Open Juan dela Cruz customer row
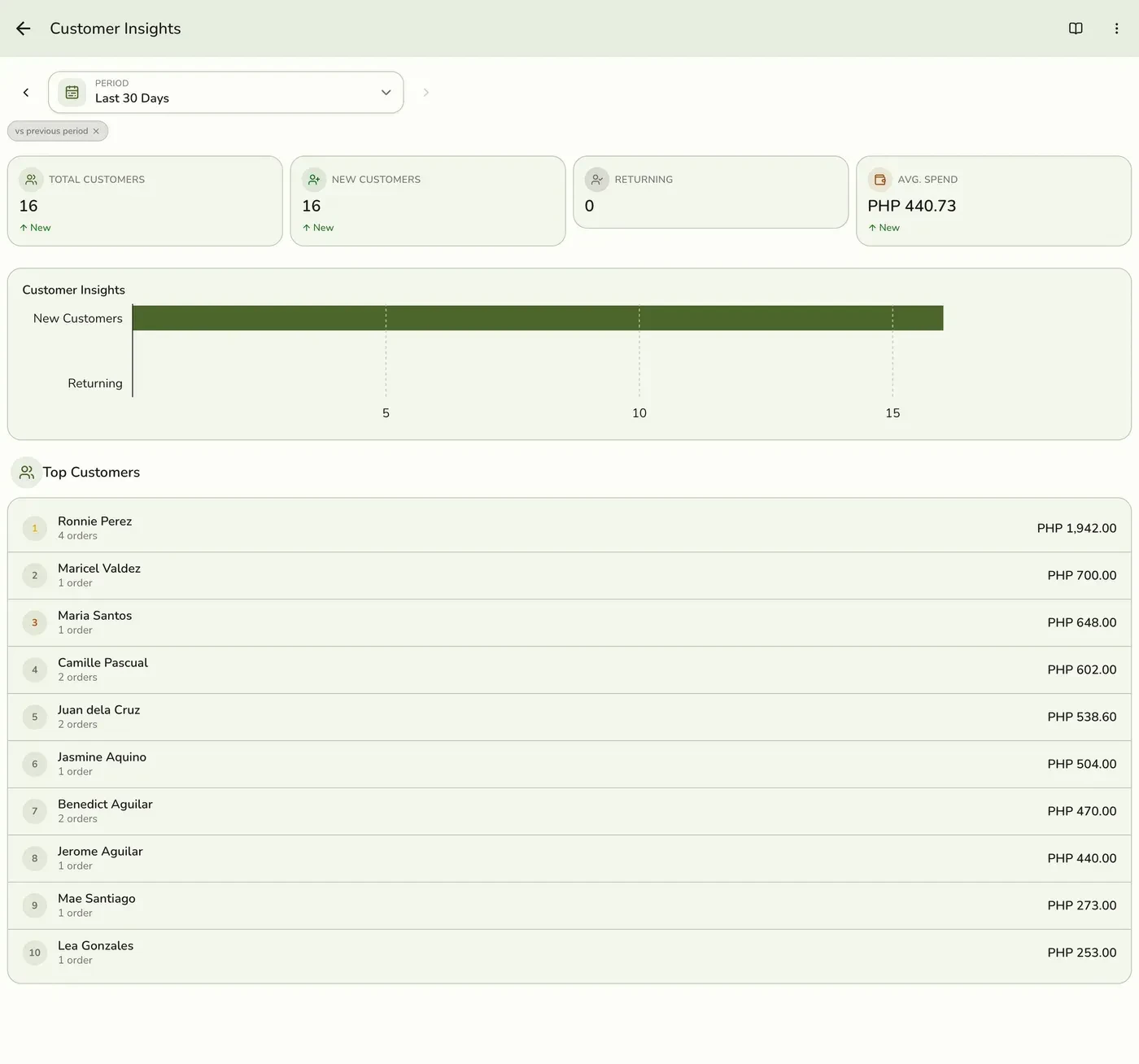This screenshot has width=1139, height=1064. click(x=569, y=717)
